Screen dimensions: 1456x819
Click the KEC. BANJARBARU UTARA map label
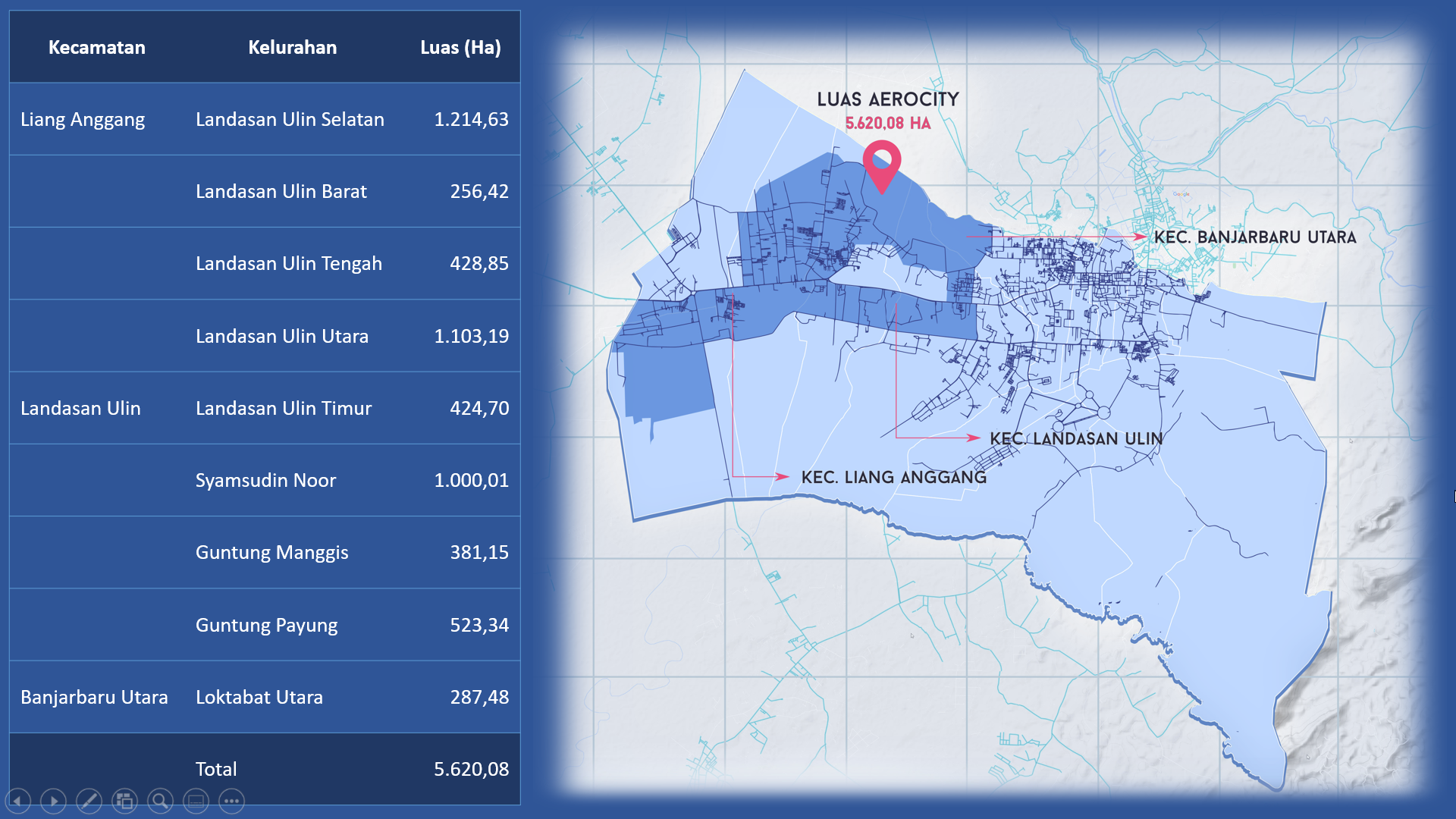tap(1254, 237)
